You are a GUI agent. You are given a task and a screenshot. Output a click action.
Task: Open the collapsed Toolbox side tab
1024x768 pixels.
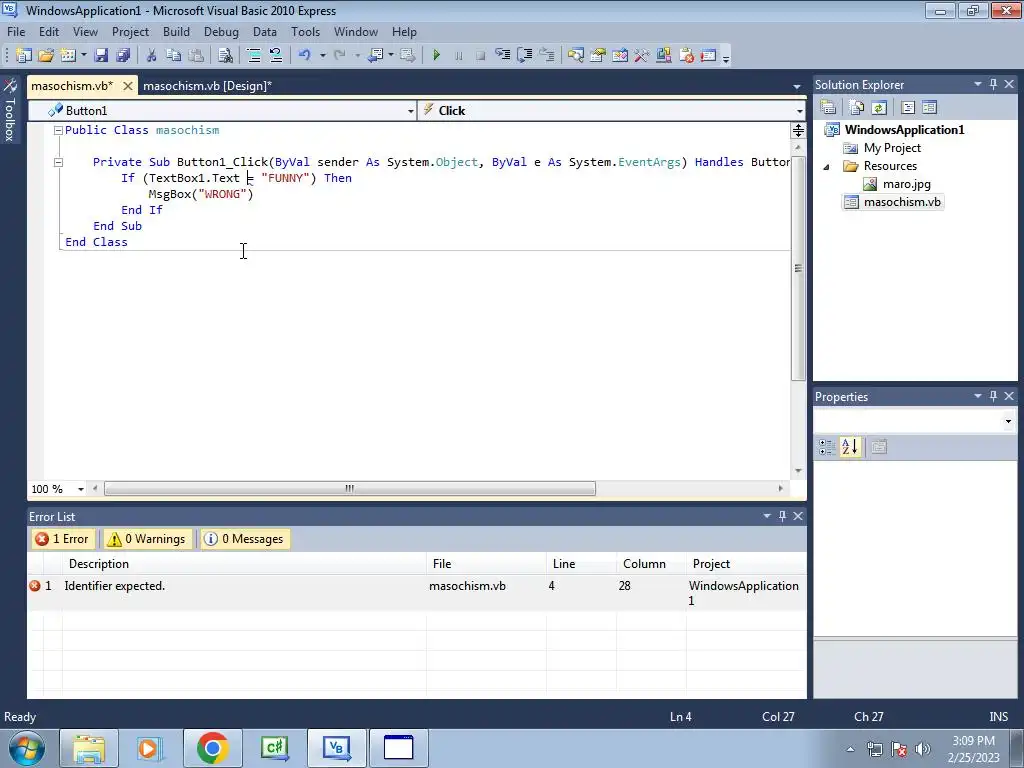point(10,111)
